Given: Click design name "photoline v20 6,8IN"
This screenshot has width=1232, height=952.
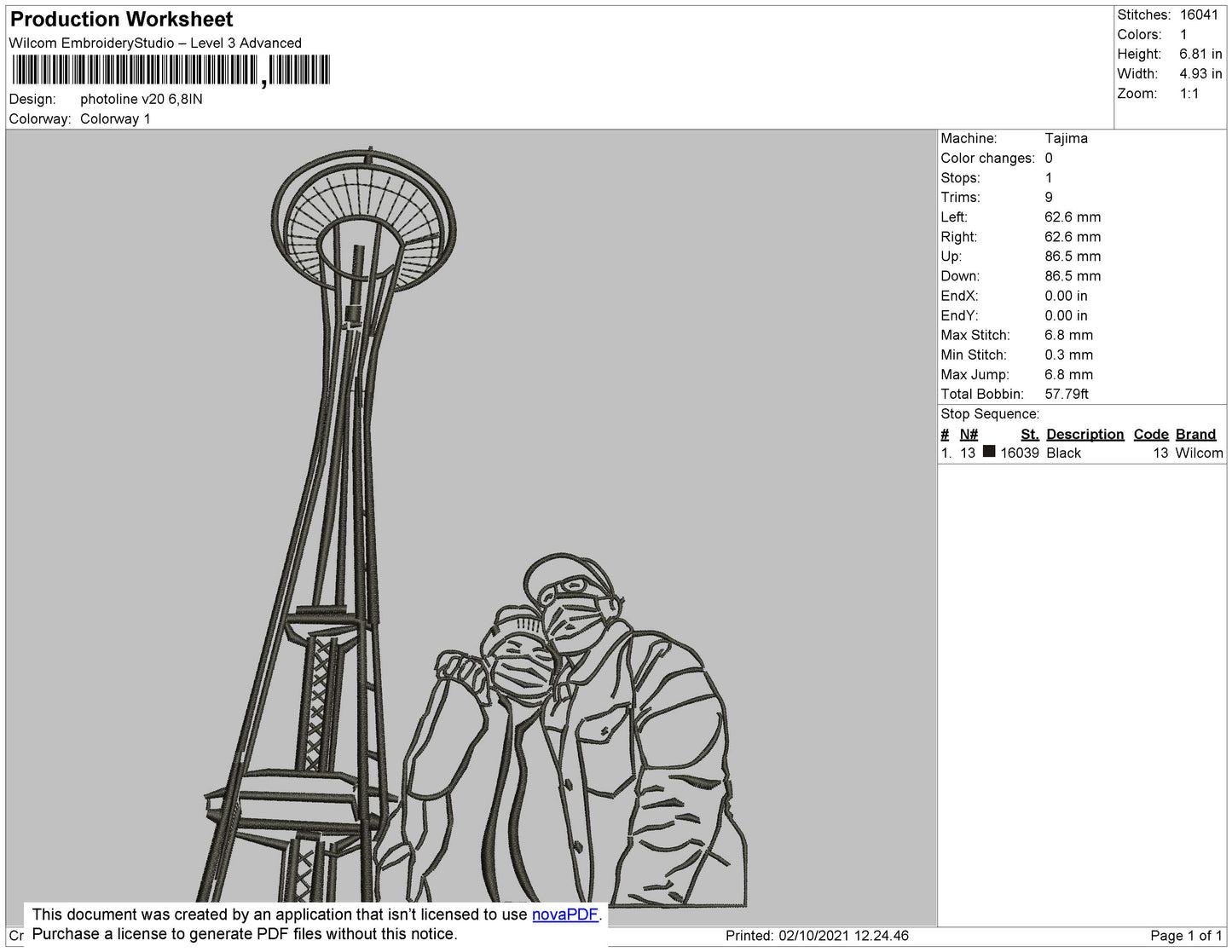Looking at the screenshot, I should [142, 99].
